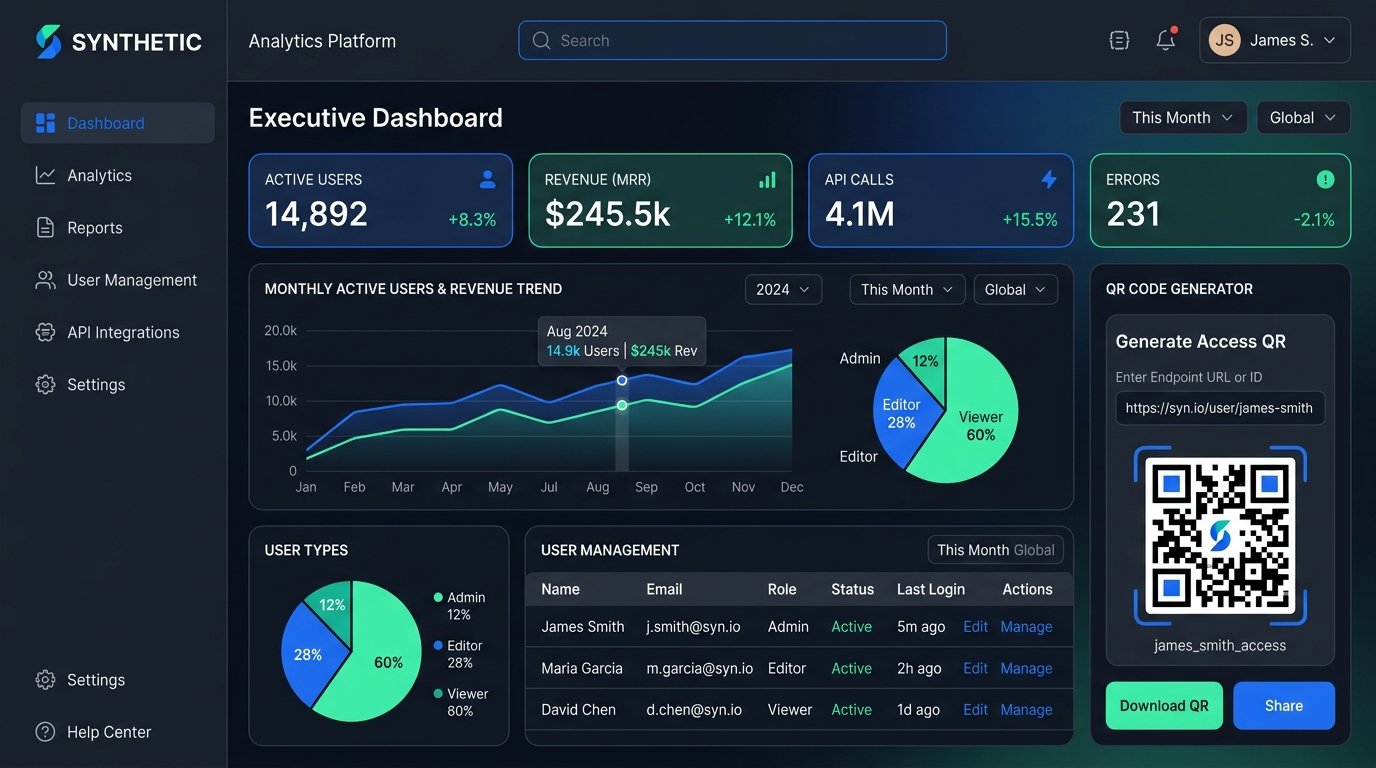This screenshot has height=768, width=1376.
Task: Click Edit for David Chen
Action: pos(975,710)
